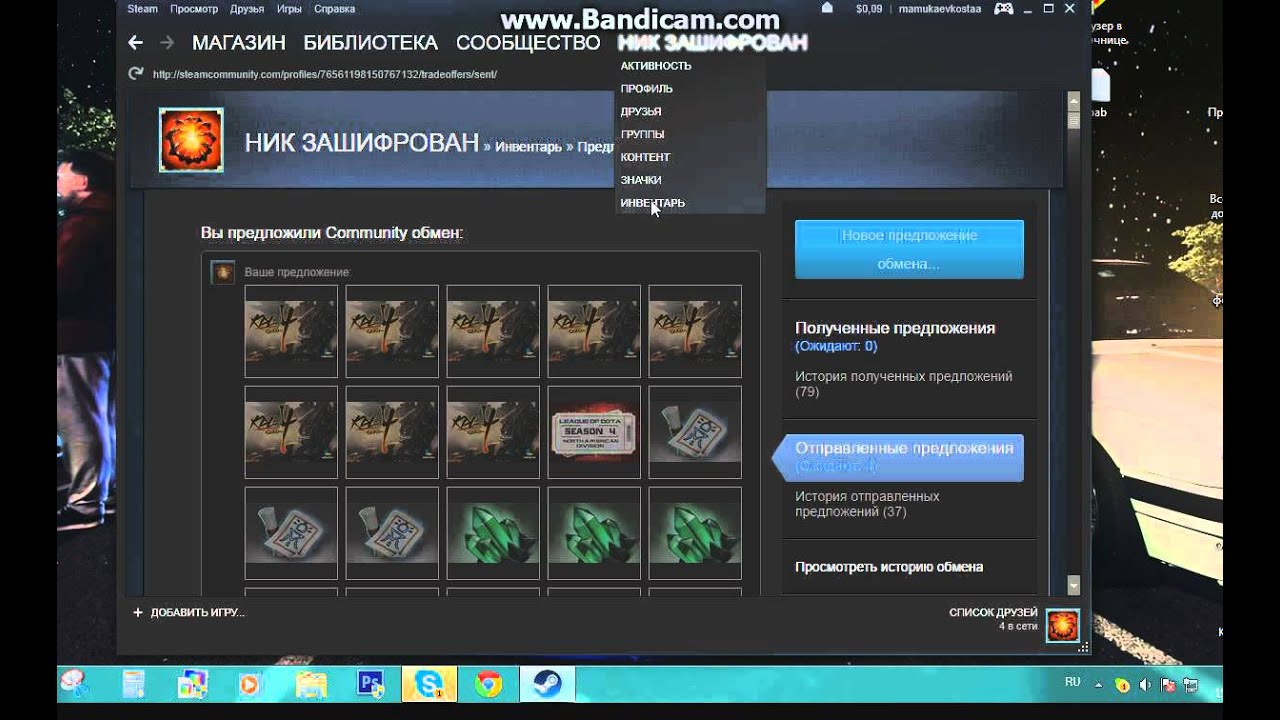Open the friends list avatar icon
1280x720 pixels.
point(1063,625)
